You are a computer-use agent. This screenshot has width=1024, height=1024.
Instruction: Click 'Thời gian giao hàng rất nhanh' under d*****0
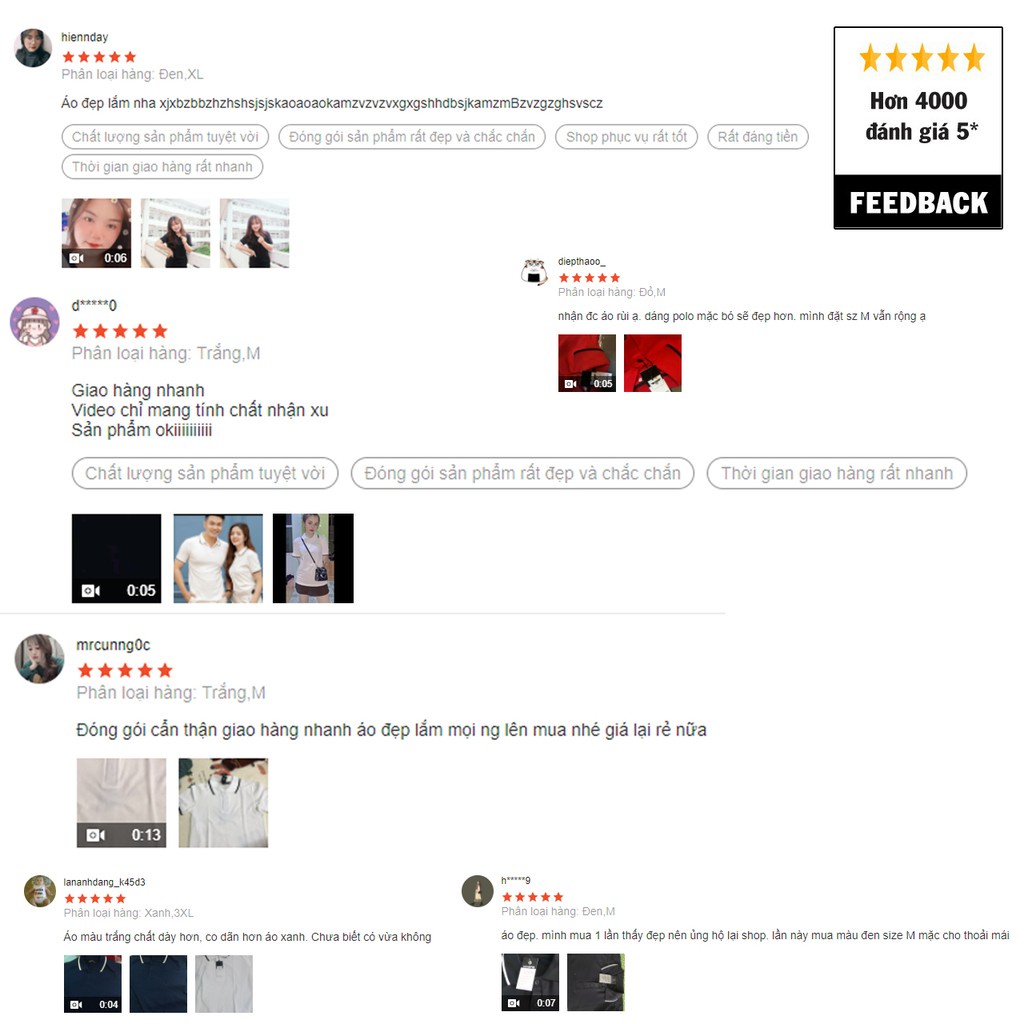(837, 473)
